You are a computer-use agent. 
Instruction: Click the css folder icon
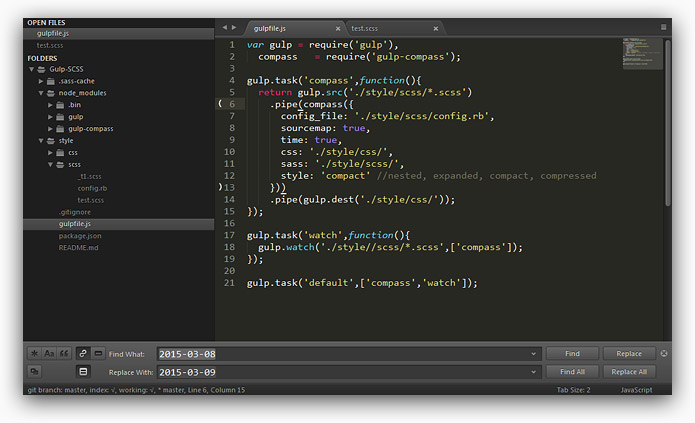tap(60, 153)
